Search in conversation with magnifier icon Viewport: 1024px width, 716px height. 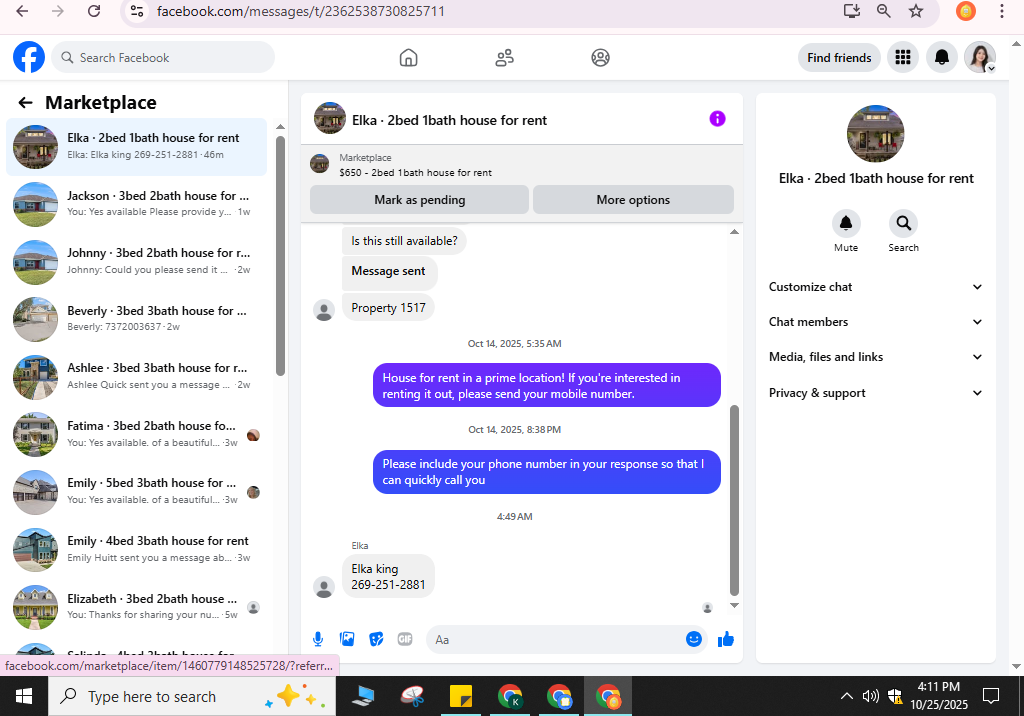(903, 223)
